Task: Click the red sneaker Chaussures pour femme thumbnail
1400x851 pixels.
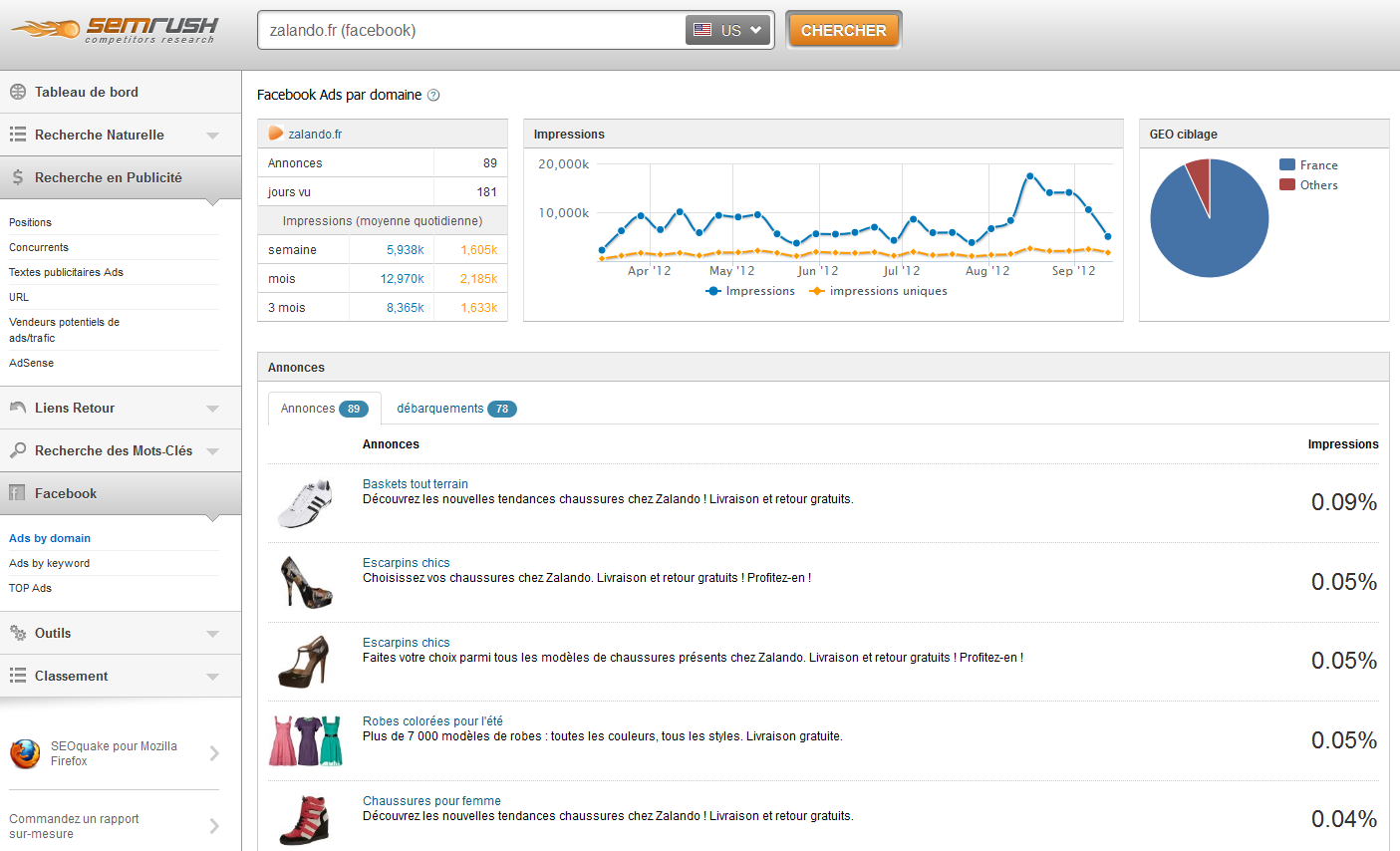Action: 304,820
